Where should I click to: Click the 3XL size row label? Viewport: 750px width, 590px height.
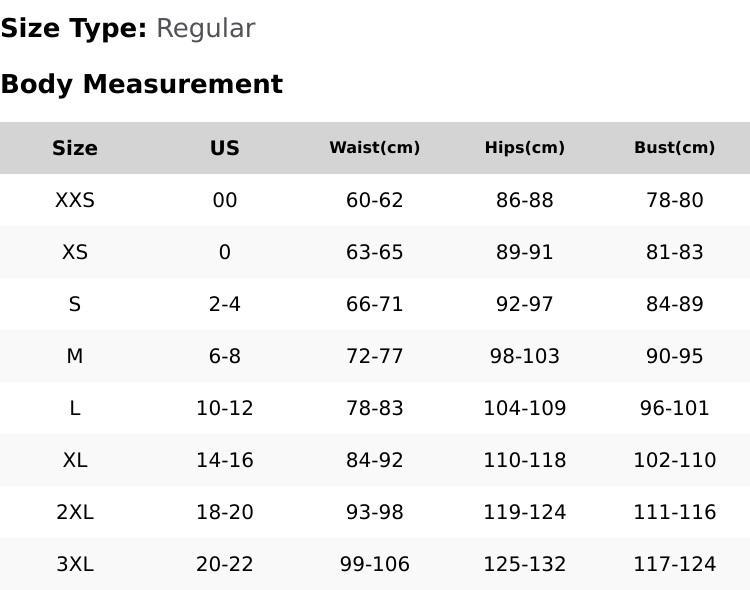pyautogui.click(x=75, y=564)
